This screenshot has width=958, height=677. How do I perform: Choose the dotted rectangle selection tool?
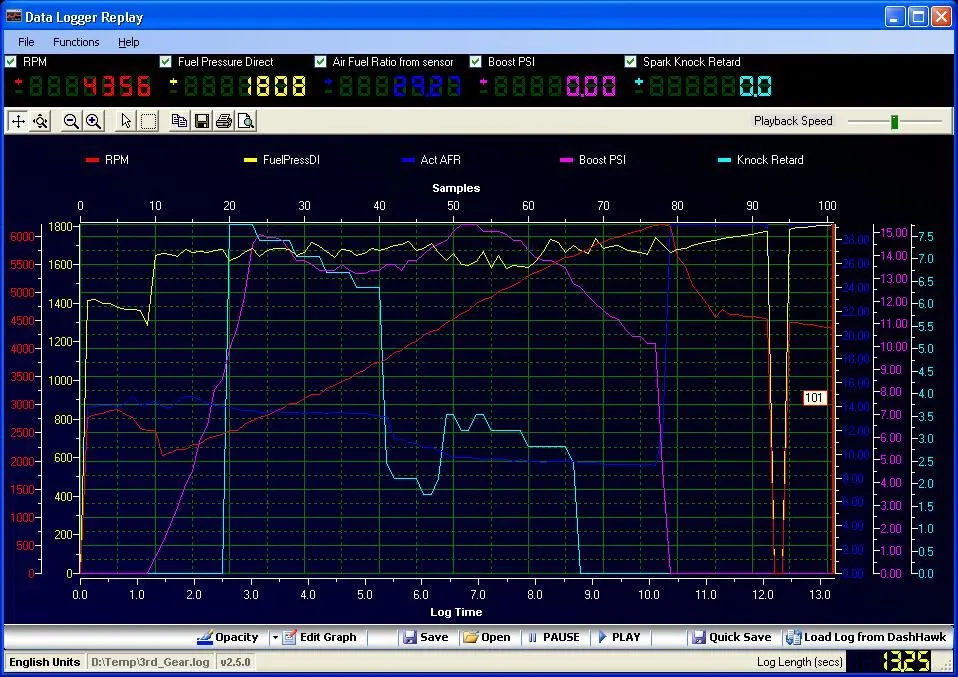148,121
